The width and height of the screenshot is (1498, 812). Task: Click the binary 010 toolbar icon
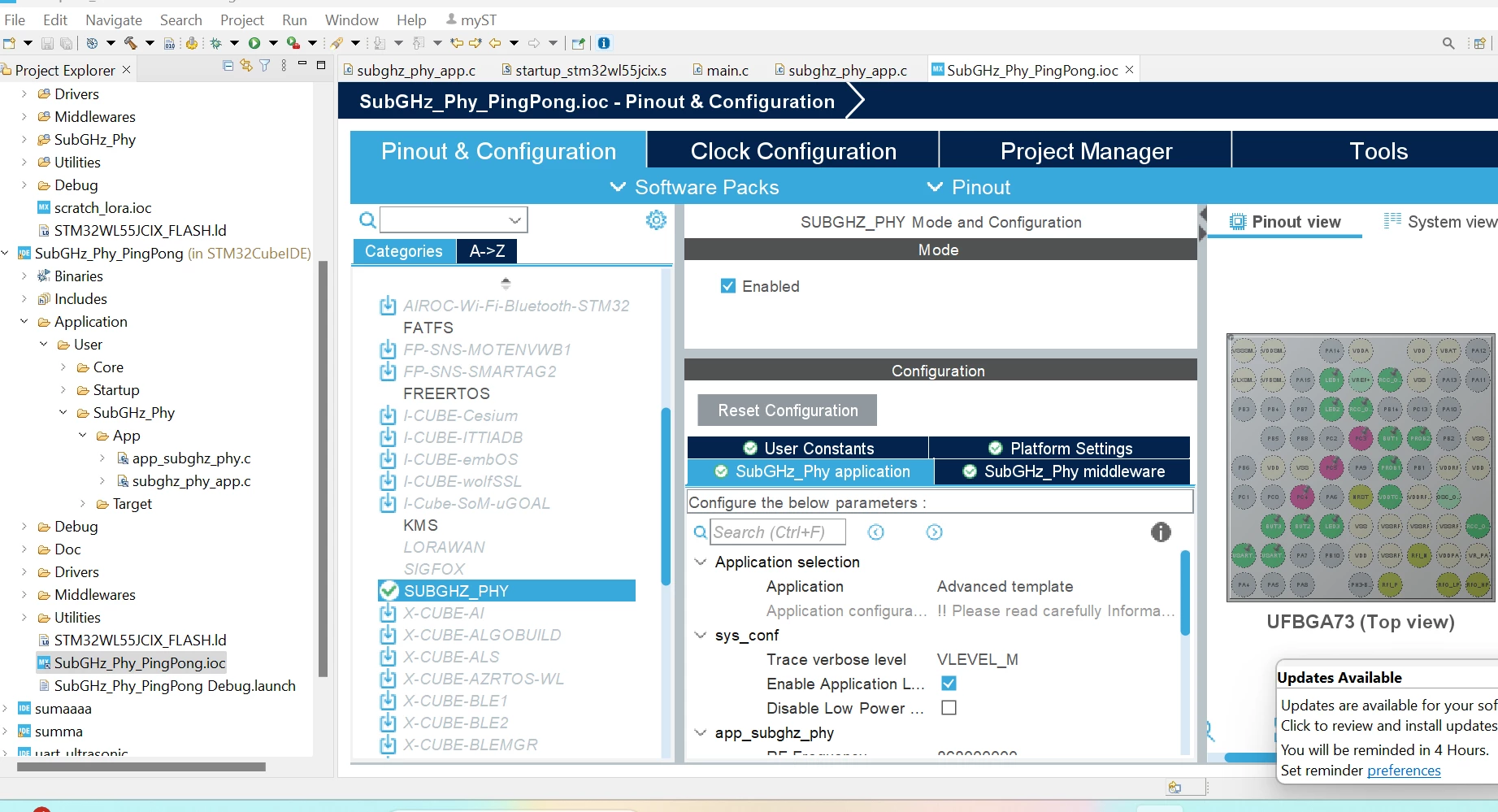(x=169, y=43)
